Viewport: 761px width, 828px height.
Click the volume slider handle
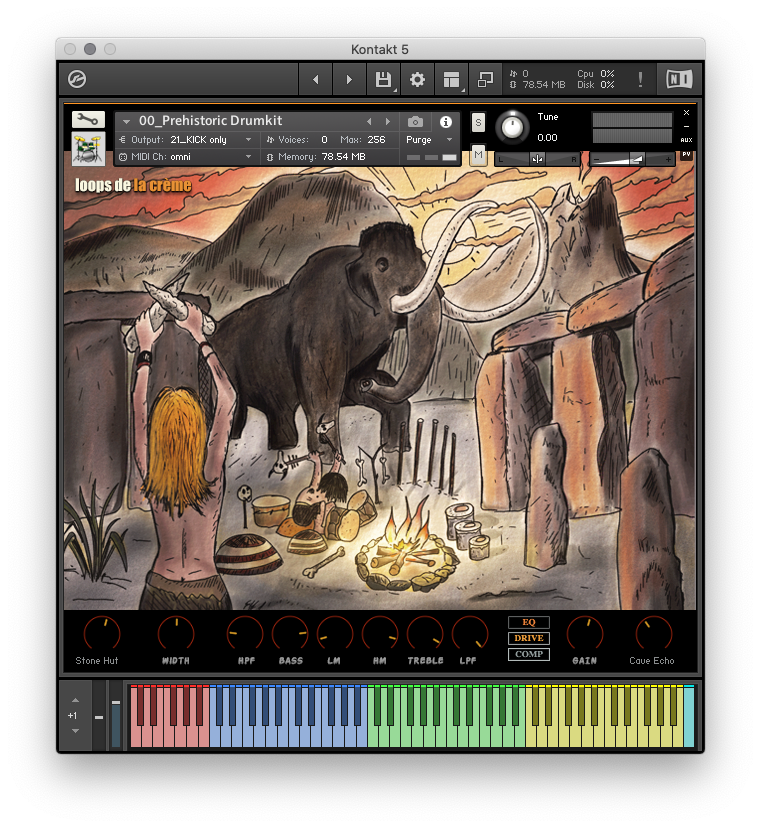[637, 159]
